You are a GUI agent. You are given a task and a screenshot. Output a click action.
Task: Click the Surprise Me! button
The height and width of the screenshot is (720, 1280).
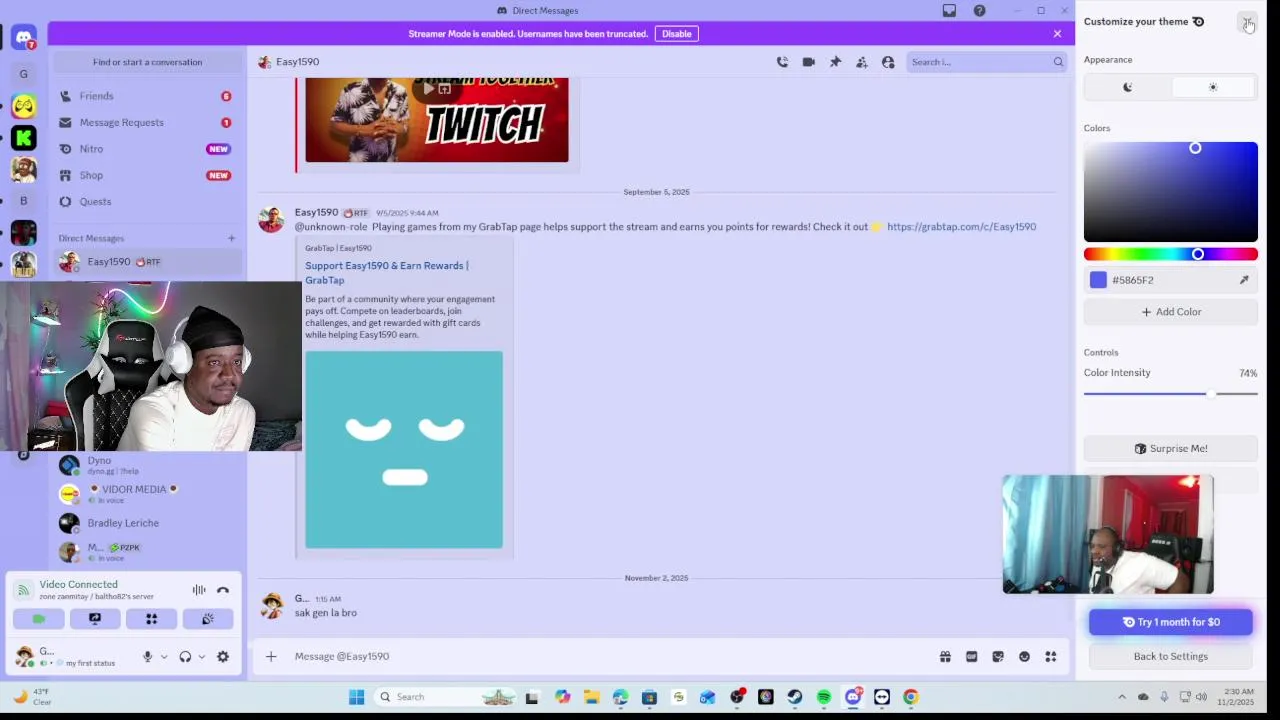tap(1171, 449)
